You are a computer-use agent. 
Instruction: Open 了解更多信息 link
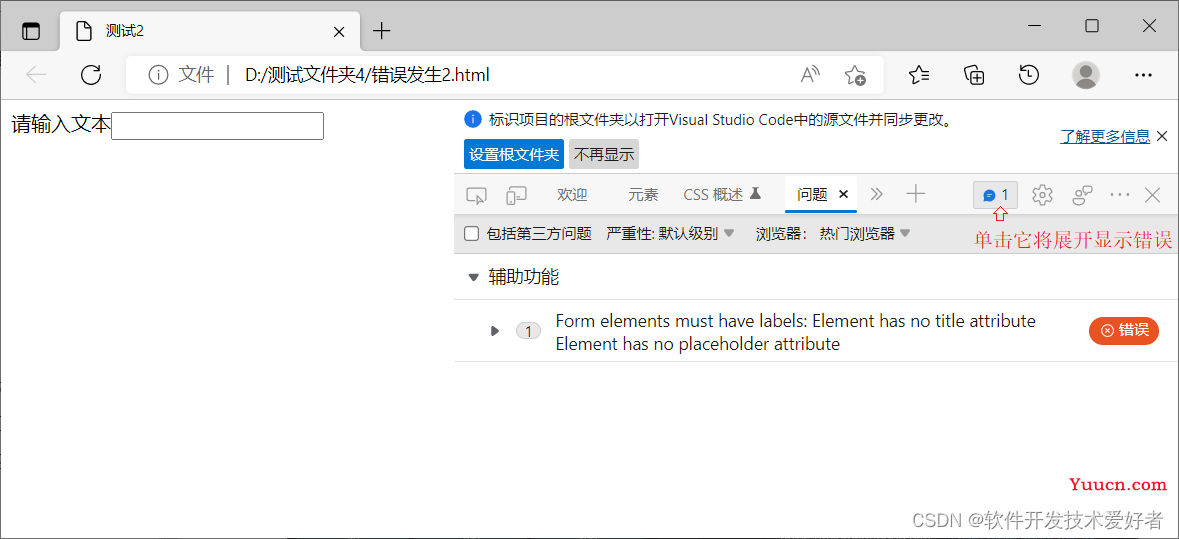[x=1105, y=136]
